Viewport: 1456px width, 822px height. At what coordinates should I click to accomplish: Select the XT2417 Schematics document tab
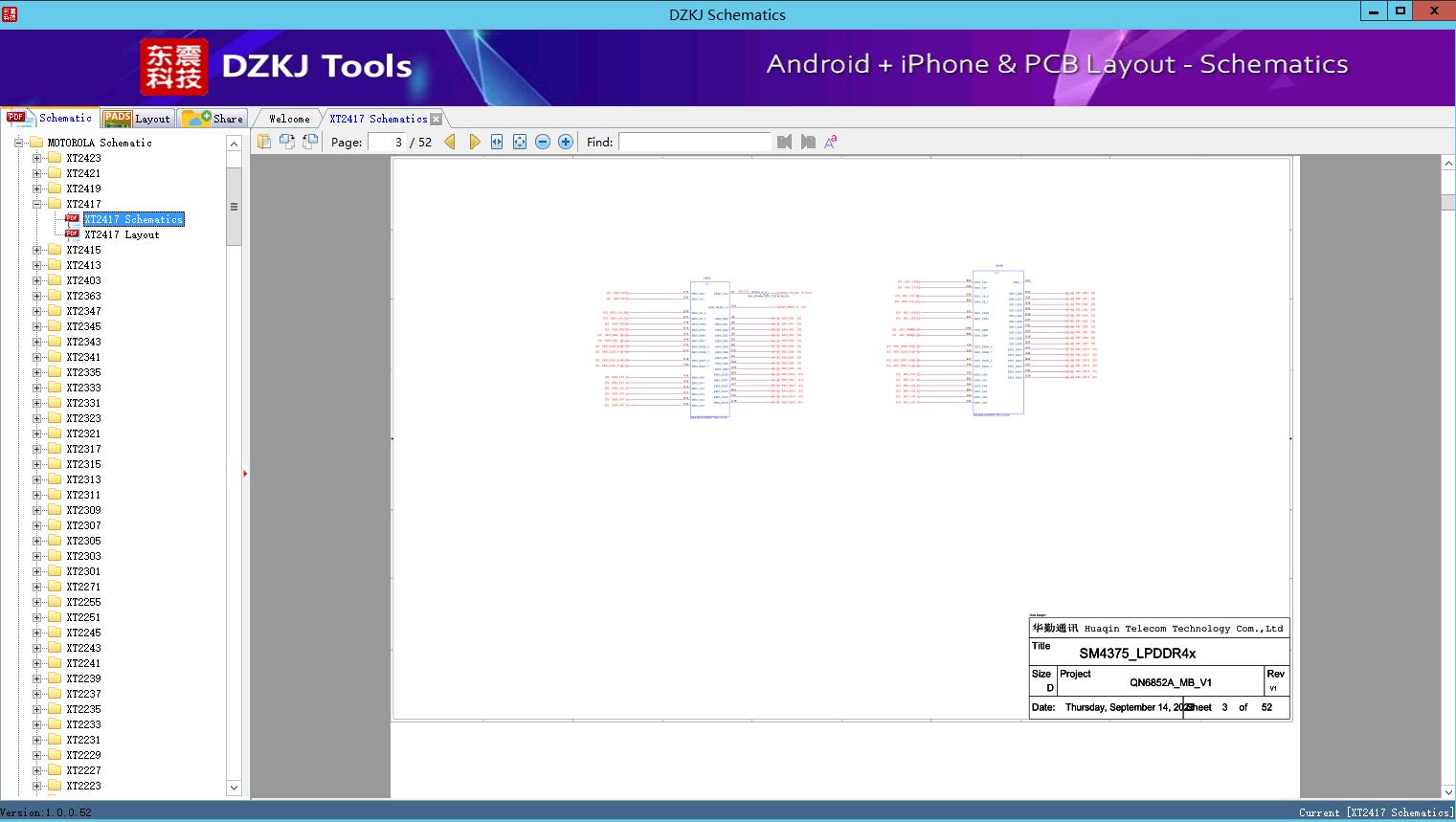[378, 119]
